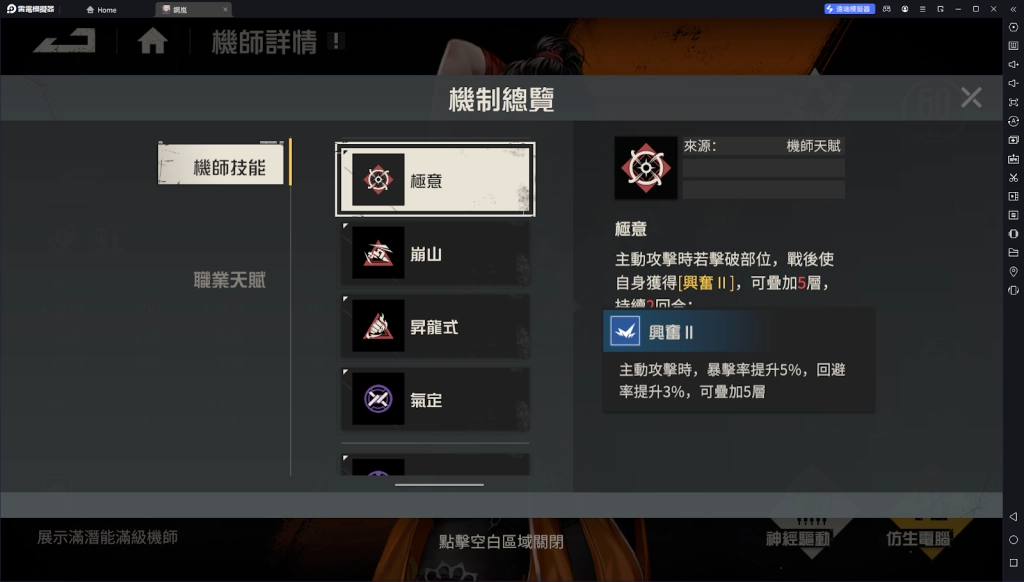Click the exclamation info icon beside 機師詳情

click(x=336, y=41)
